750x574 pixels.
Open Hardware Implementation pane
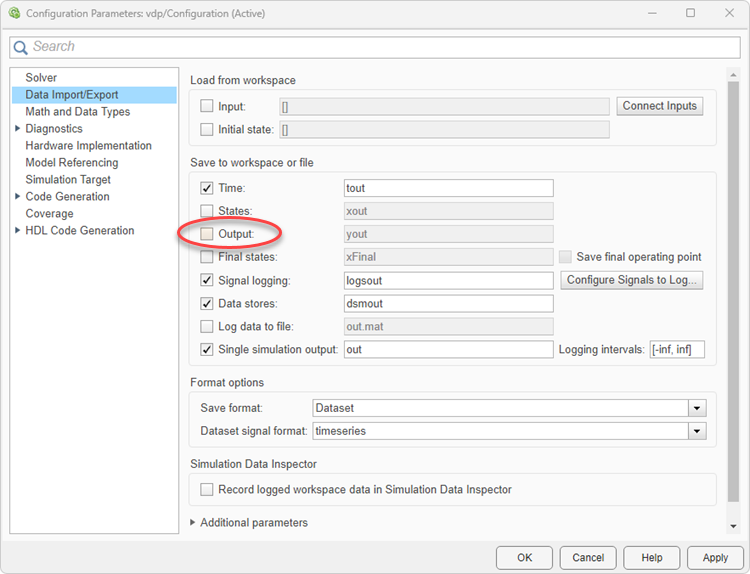point(88,145)
